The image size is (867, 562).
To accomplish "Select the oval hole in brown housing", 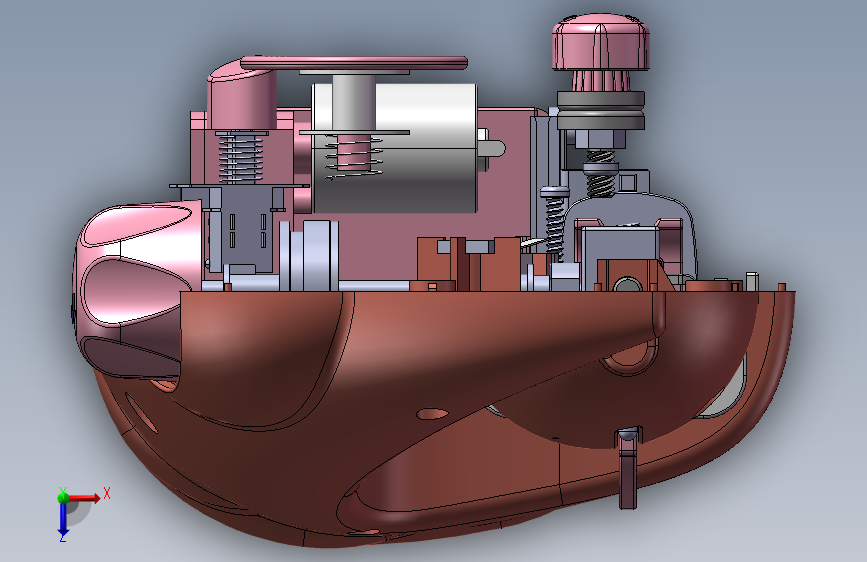I will coord(432,413).
